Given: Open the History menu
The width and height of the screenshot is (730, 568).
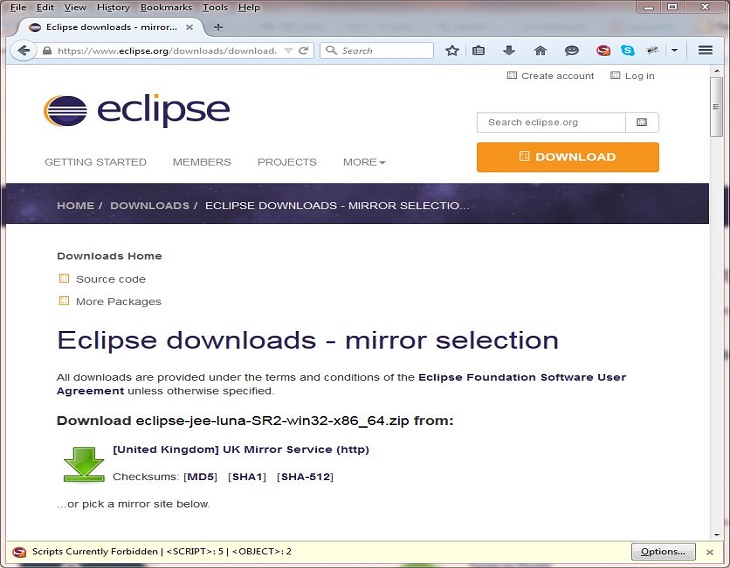Looking at the screenshot, I should pos(113,7).
